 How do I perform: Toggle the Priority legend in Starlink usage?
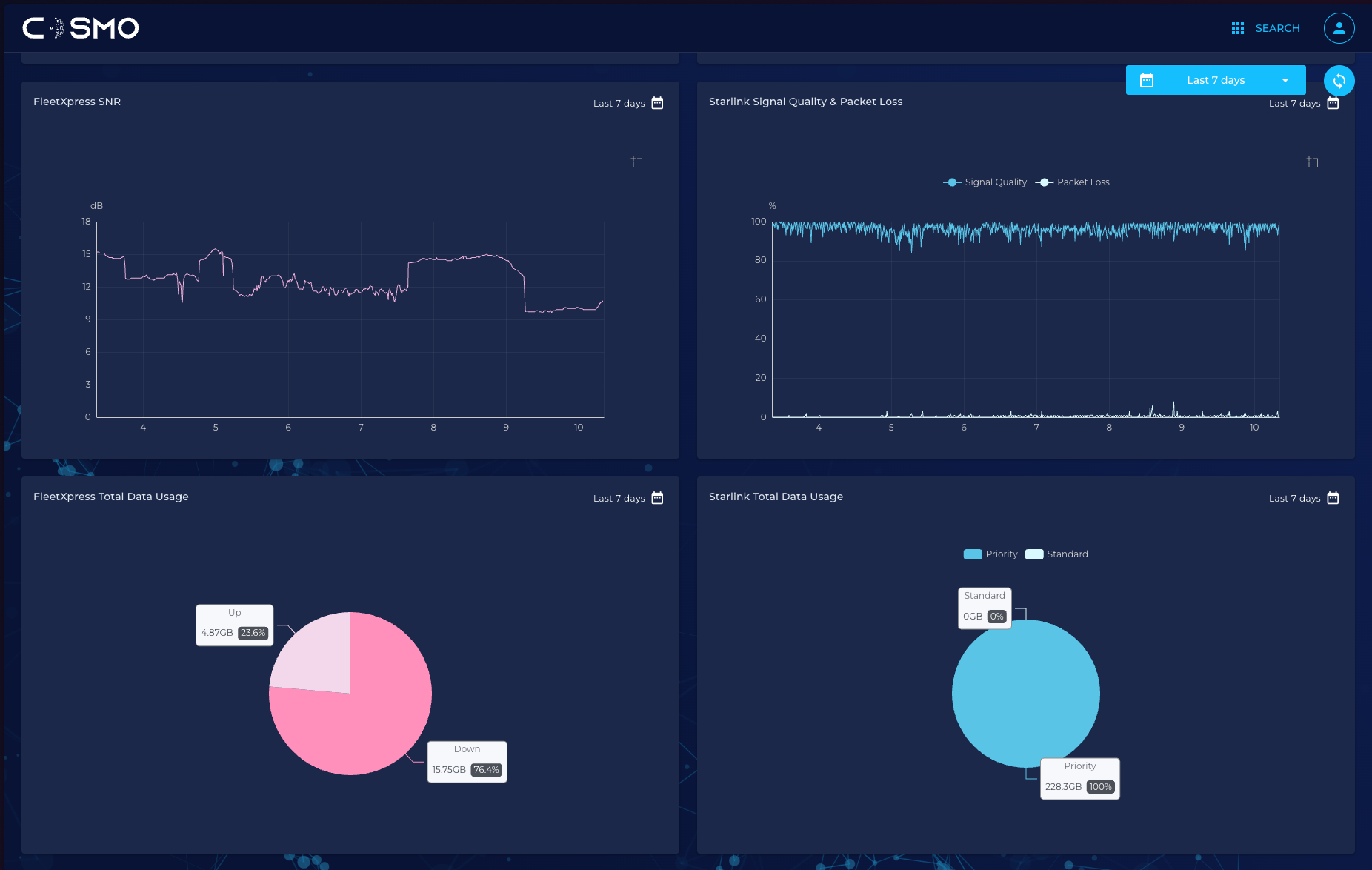(x=990, y=554)
